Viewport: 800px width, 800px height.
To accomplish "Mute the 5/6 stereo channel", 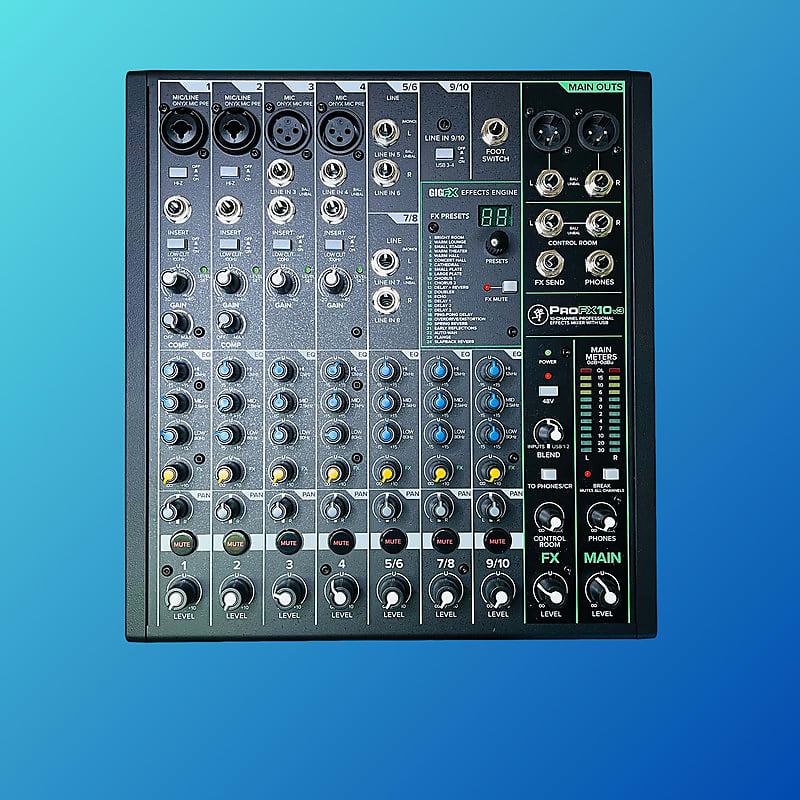I will tap(393, 541).
